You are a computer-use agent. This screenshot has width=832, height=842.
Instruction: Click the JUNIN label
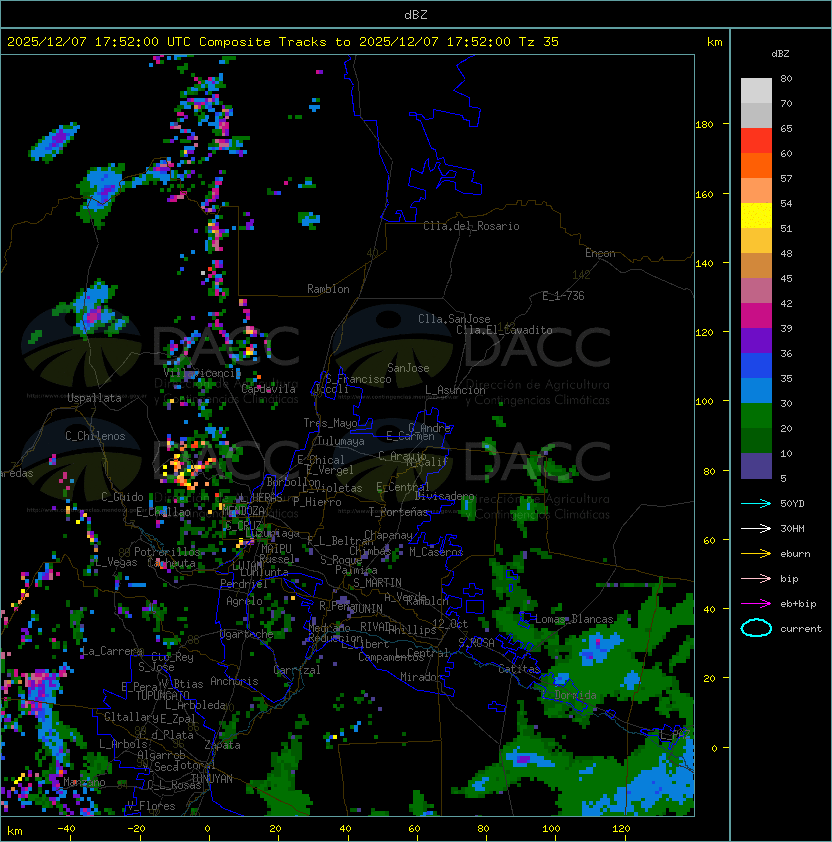[367, 608]
